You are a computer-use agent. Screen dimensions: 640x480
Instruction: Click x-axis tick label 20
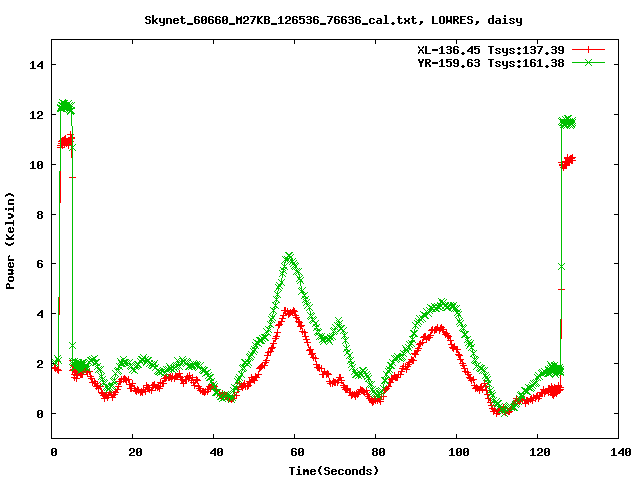(x=135, y=452)
